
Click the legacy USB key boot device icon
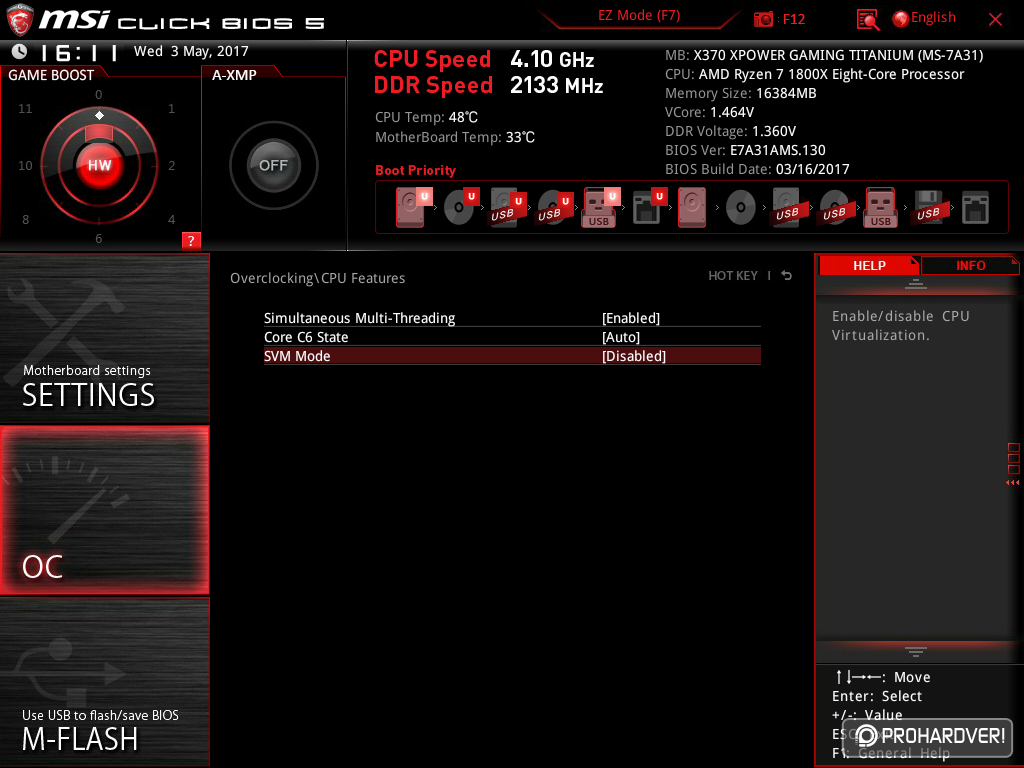pyautogui.click(x=881, y=207)
